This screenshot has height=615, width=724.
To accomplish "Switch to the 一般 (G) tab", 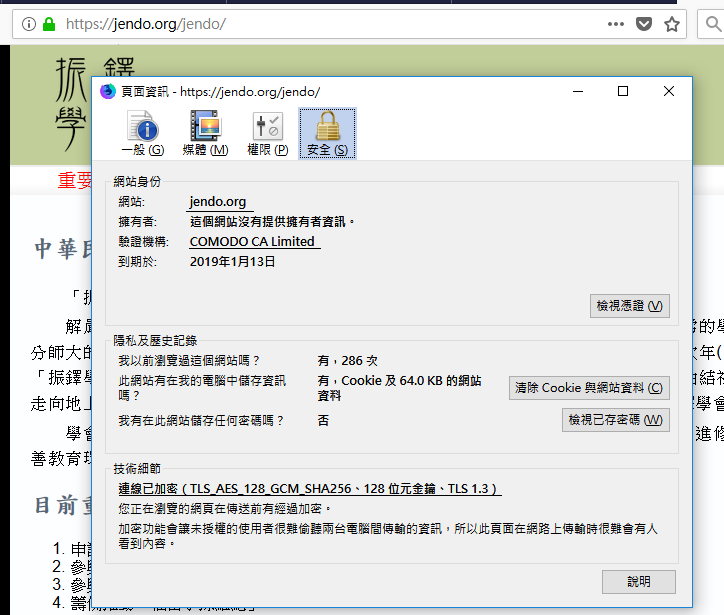I will pyautogui.click(x=142, y=134).
